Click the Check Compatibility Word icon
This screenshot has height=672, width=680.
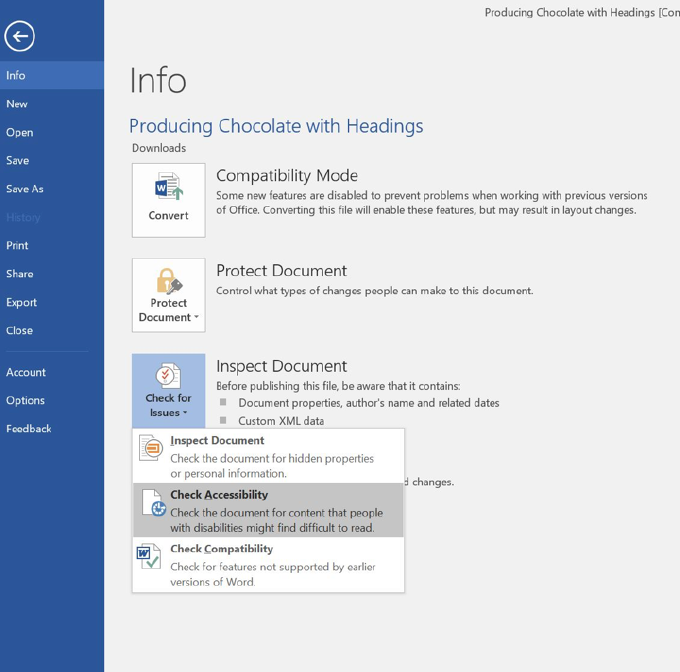[149, 556]
